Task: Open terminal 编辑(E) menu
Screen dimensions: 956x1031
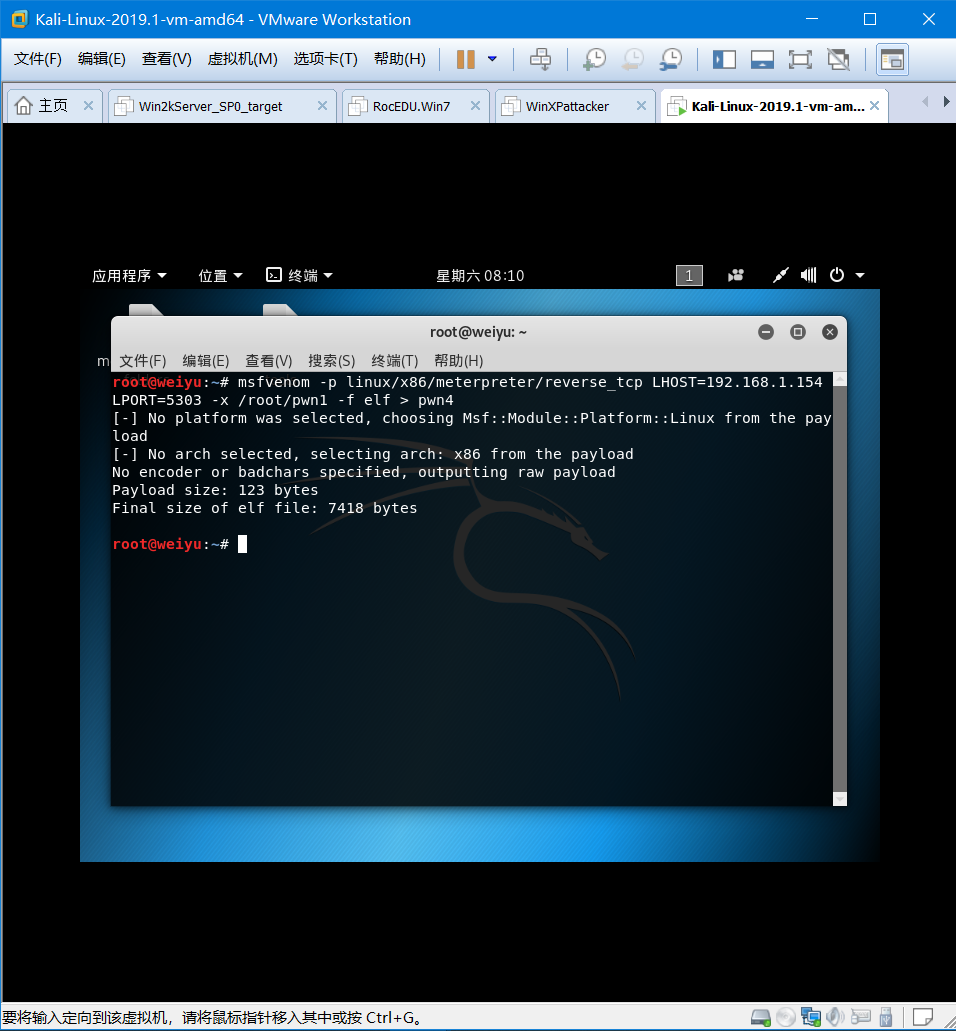Action: pos(206,361)
